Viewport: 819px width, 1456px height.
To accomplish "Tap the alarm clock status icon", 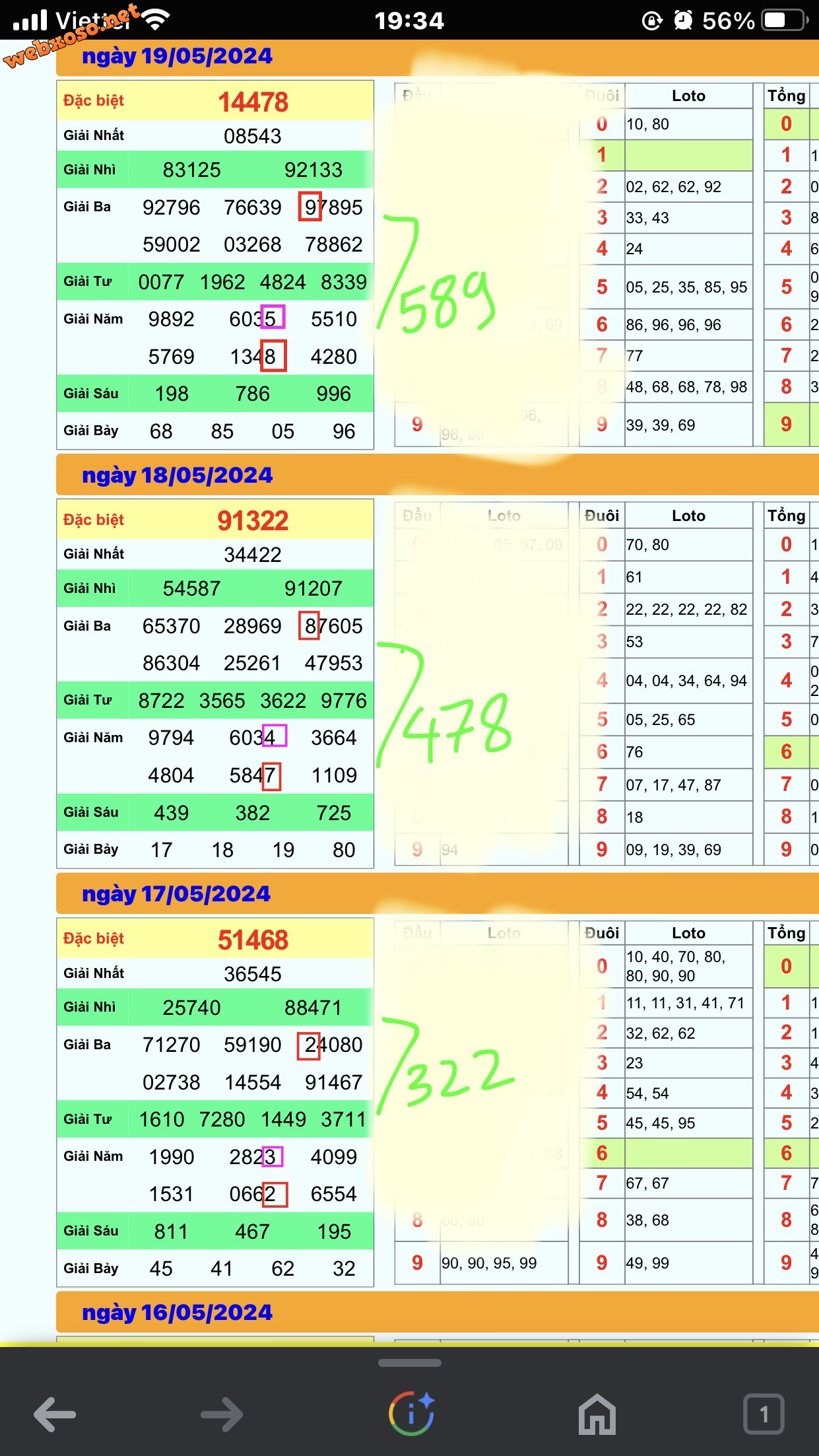I will (x=684, y=20).
